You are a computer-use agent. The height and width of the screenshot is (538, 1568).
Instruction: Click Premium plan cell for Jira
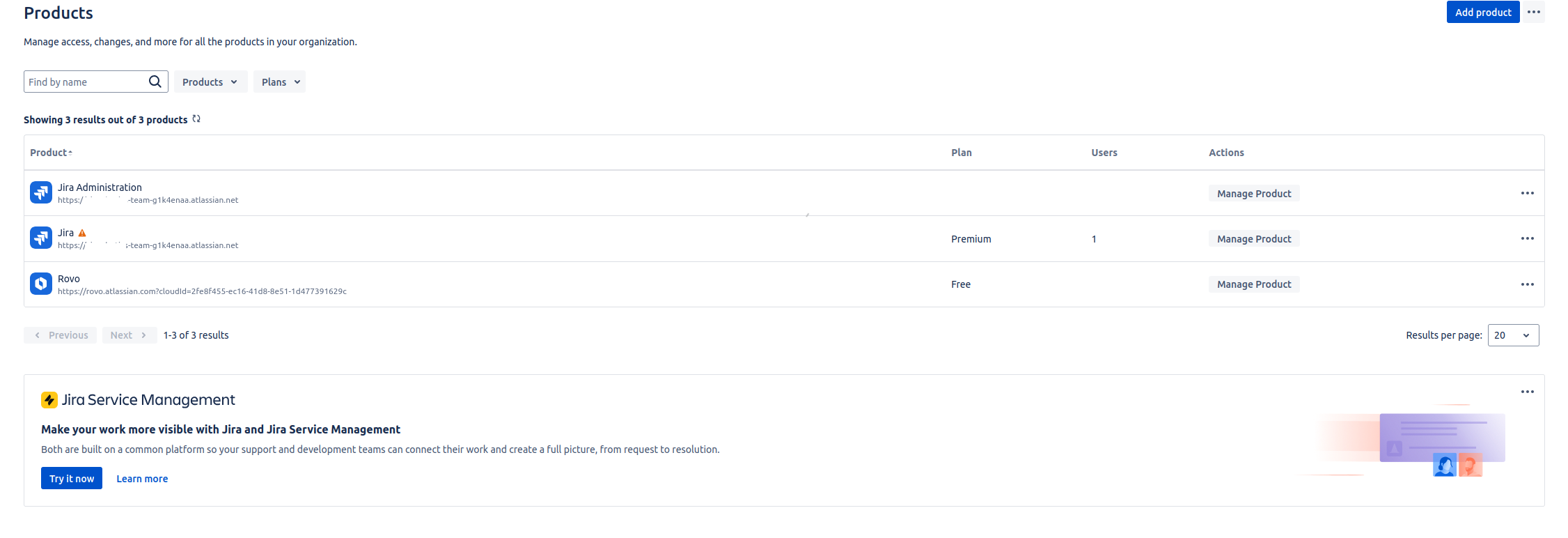tap(971, 239)
